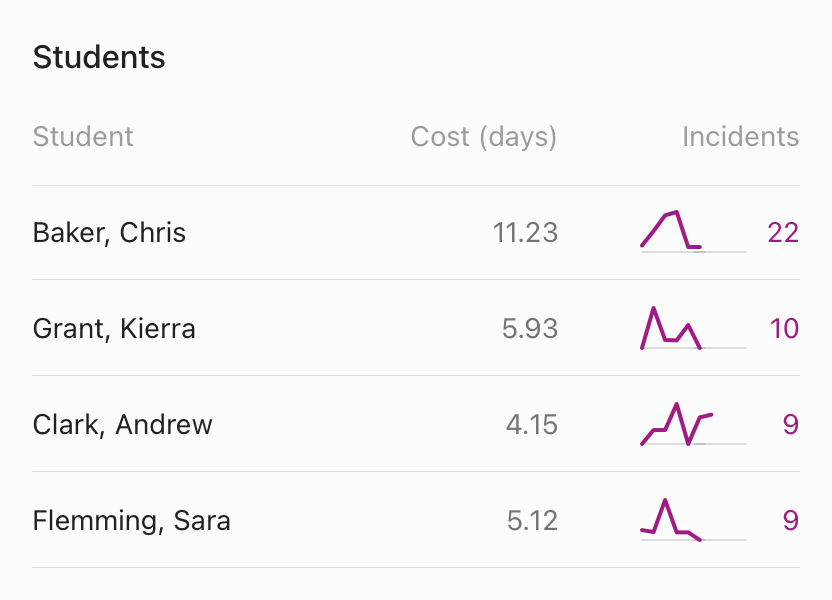Image resolution: width=832 pixels, height=600 pixels.
Task: View Flemming, Sara's incident sparkline chart
Action: tap(692, 520)
